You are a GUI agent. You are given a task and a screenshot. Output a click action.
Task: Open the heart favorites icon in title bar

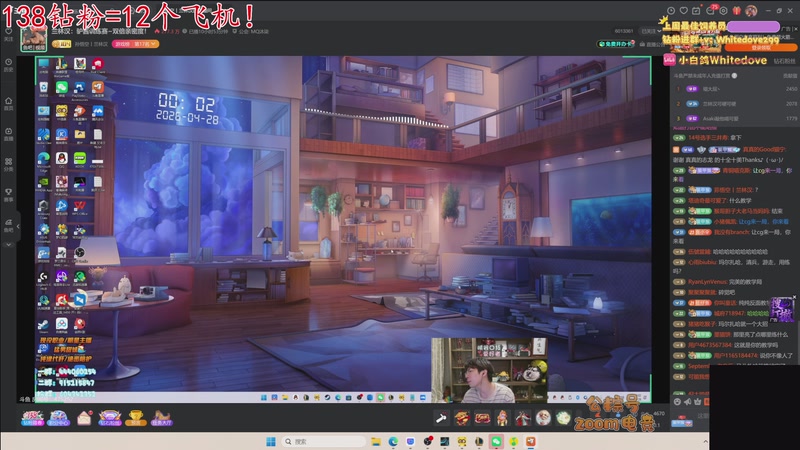click(684, 11)
